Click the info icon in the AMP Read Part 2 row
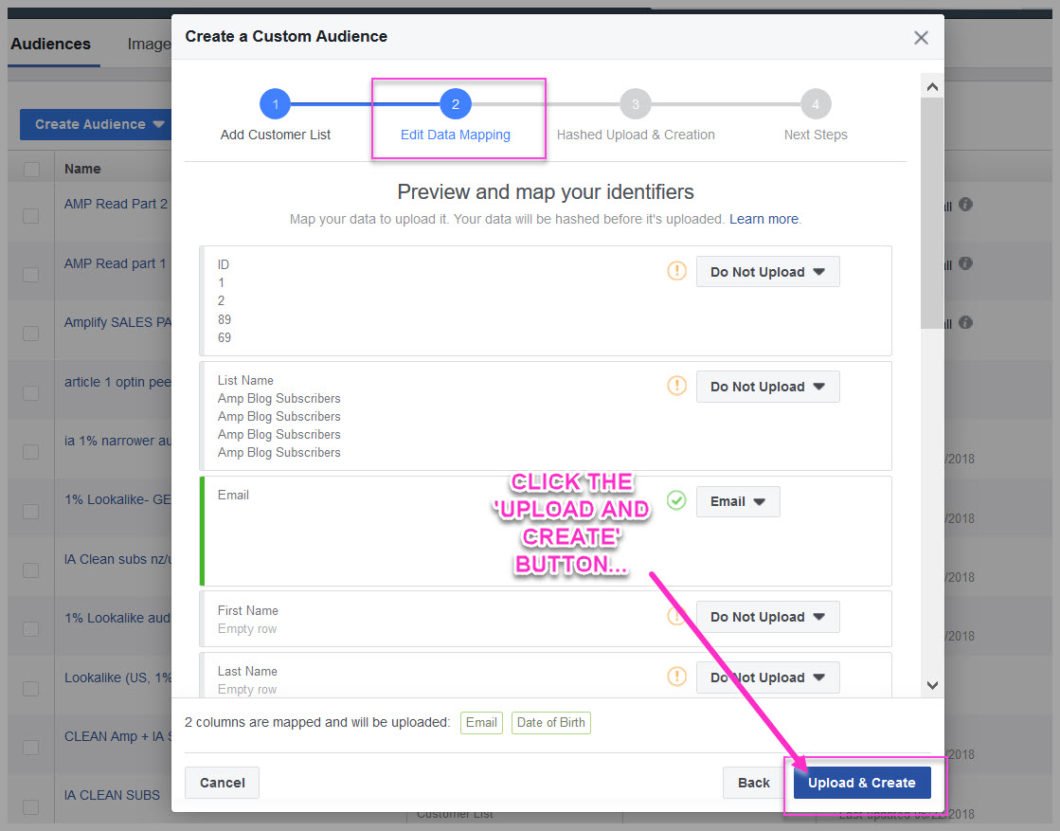The height and width of the screenshot is (831, 1060). (x=966, y=204)
